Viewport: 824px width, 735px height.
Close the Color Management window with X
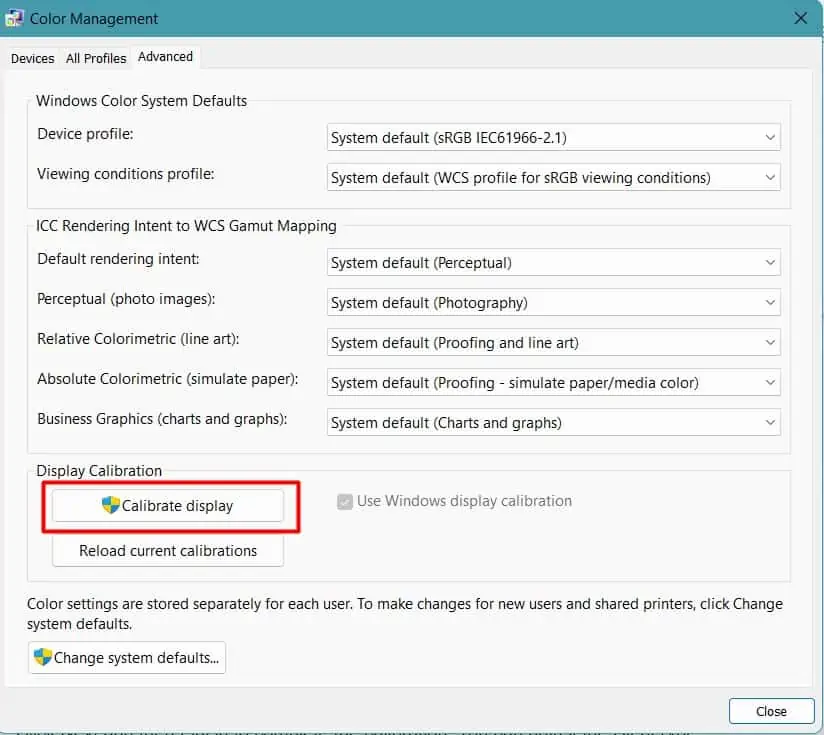pos(800,18)
